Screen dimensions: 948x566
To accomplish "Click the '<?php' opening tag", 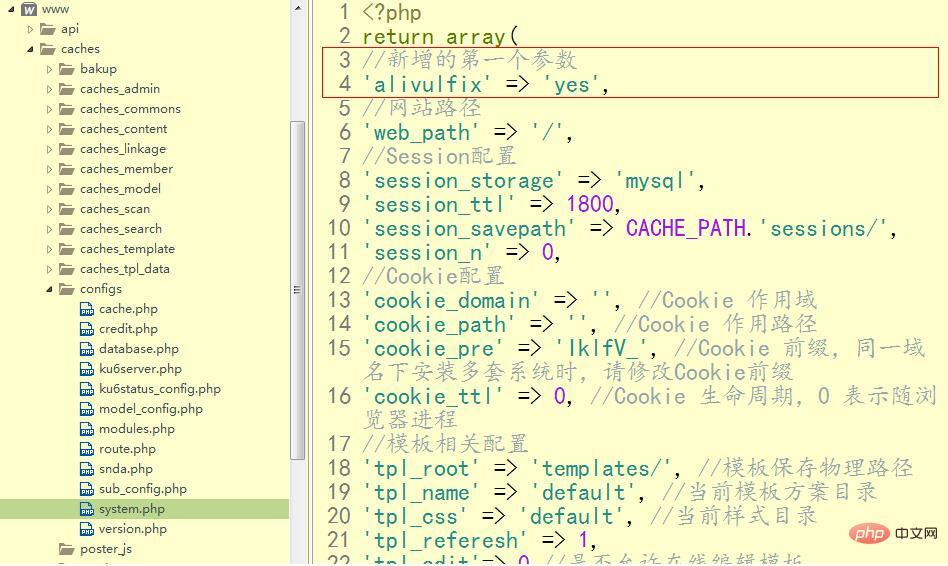I will (x=392, y=12).
